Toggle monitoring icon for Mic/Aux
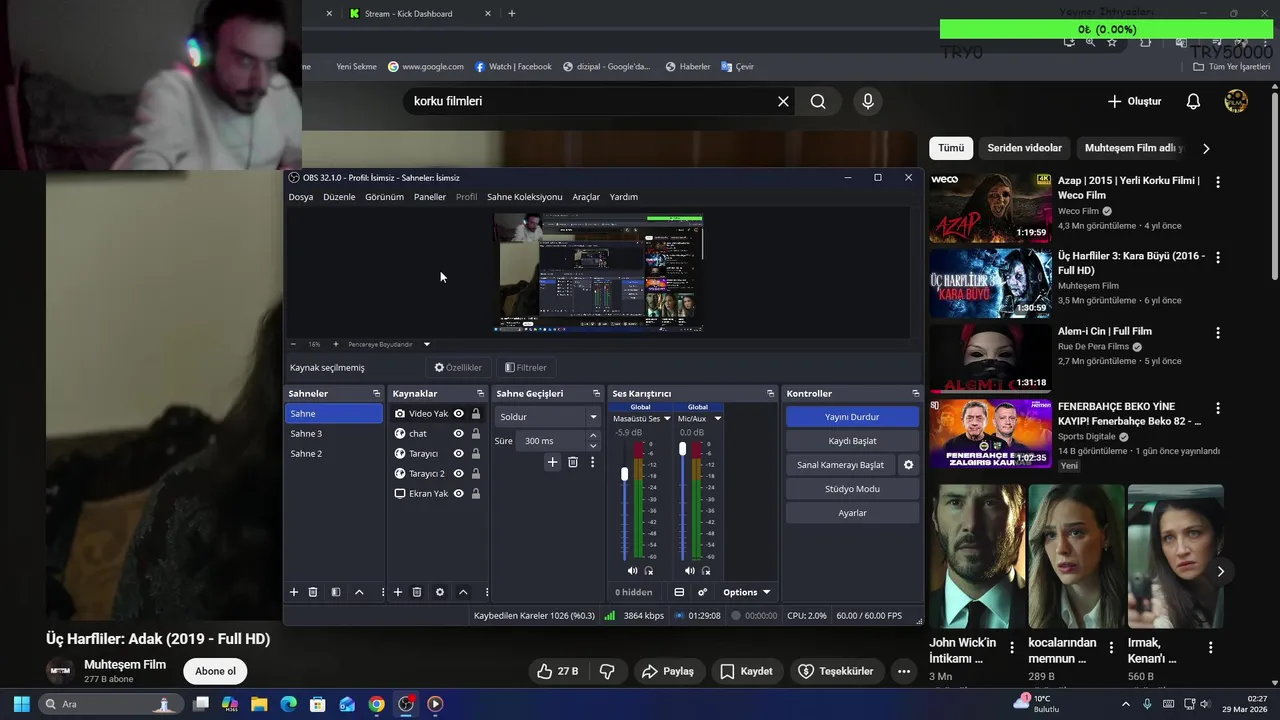The image size is (1280, 720). point(706,571)
